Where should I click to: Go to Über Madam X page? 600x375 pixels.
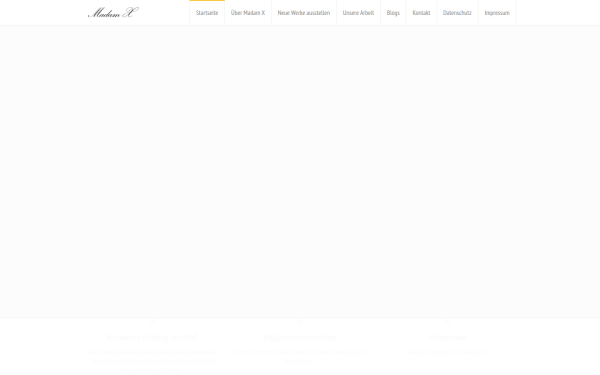pyautogui.click(x=248, y=13)
